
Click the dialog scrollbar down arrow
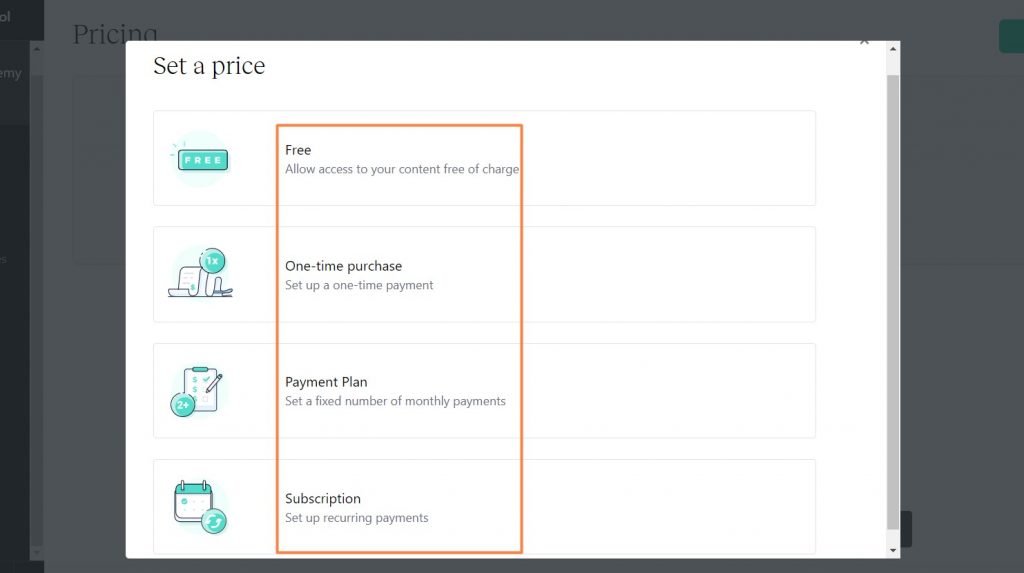point(893,550)
